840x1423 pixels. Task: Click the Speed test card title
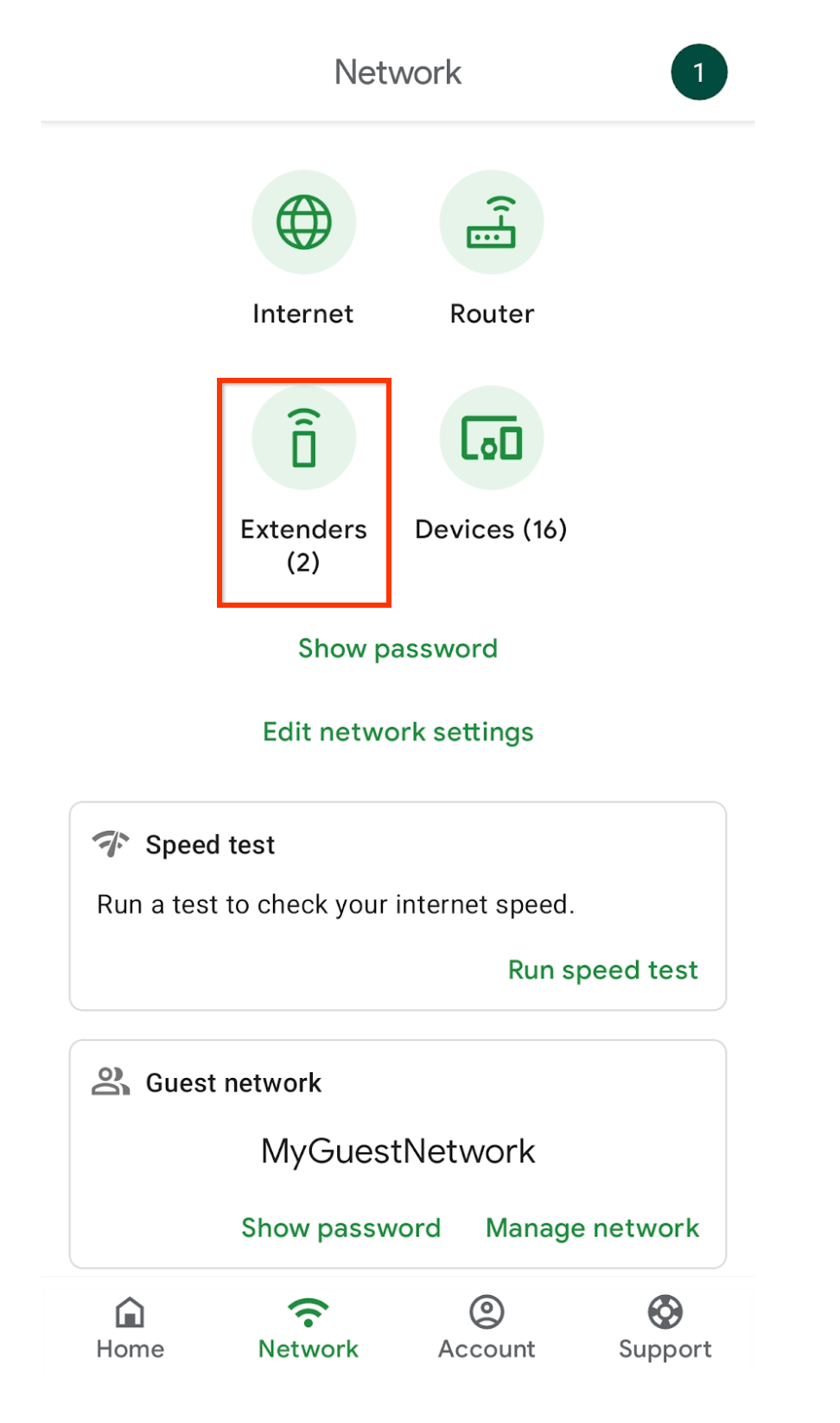(x=210, y=845)
